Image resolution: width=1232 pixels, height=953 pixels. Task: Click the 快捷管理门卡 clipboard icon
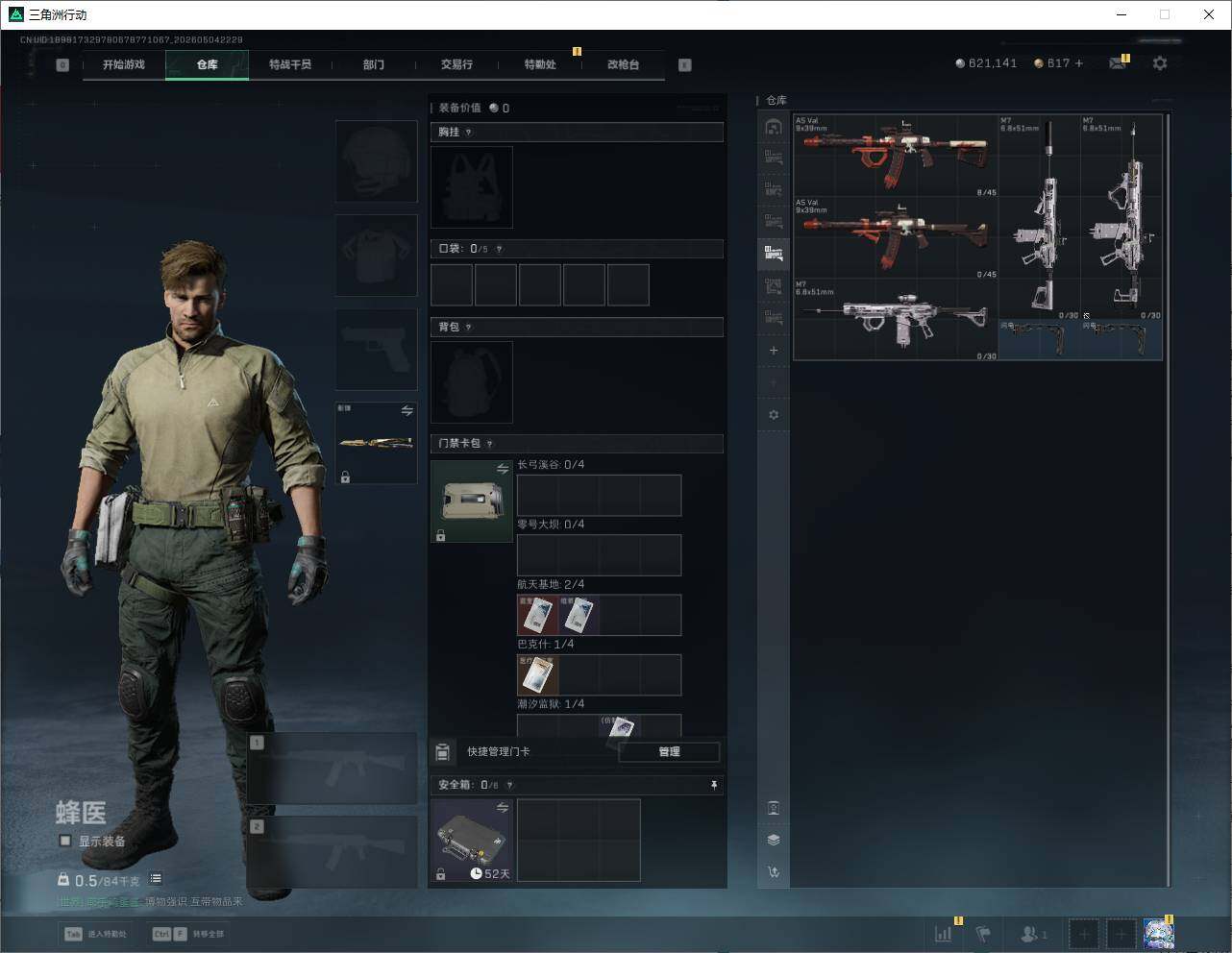443,751
